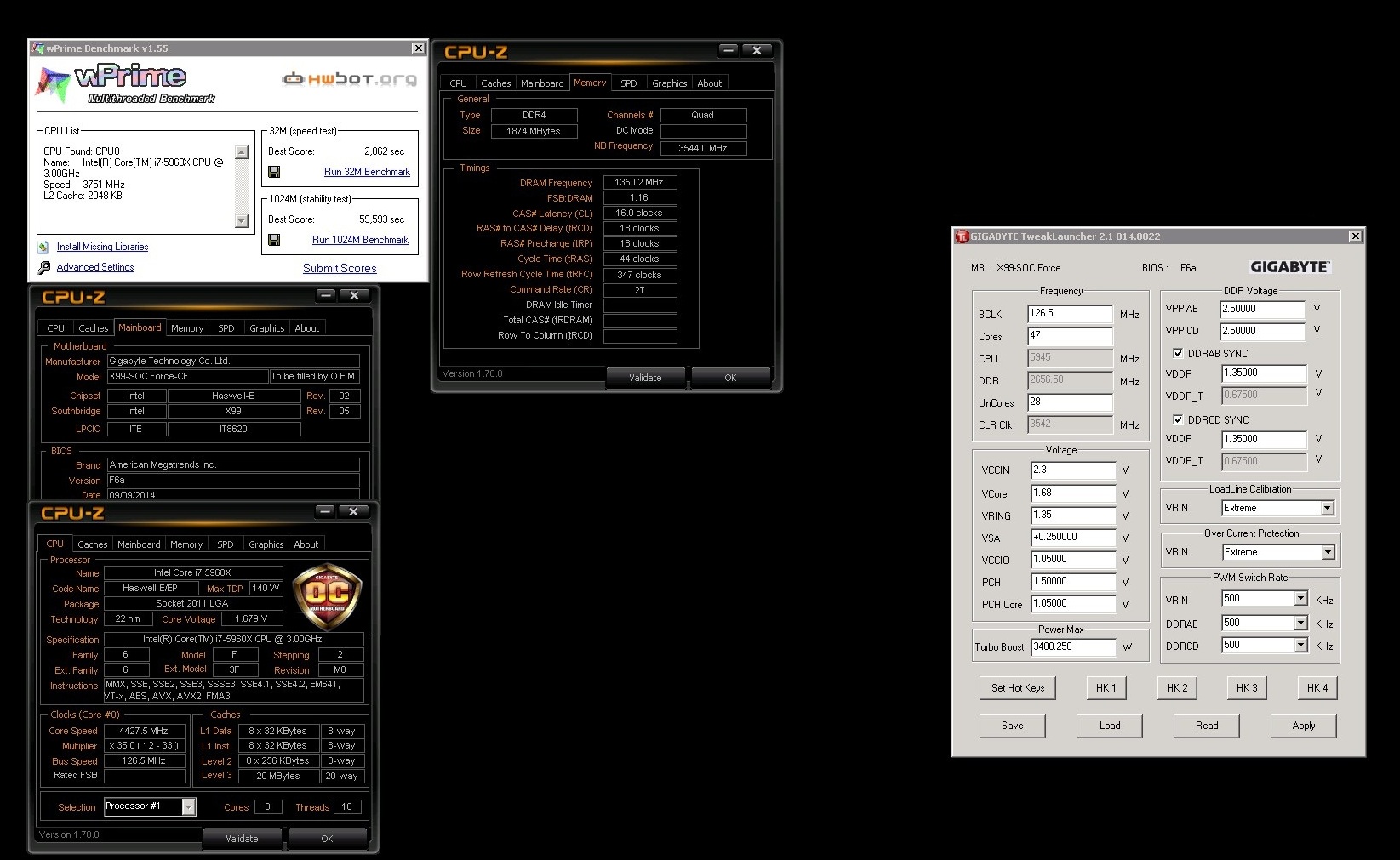Close the GIGABYTE TweakLauncher window
This screenshot has width=1400, height=860.
tap(1356, 236)
